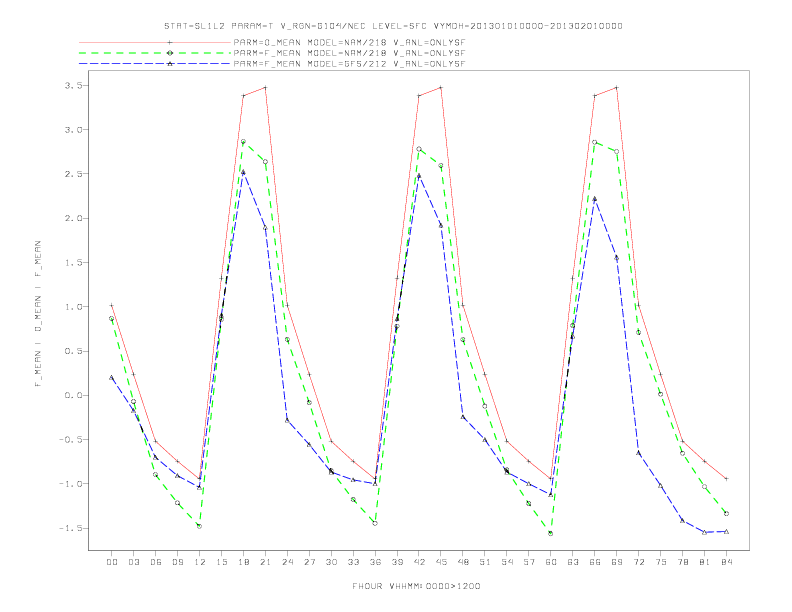The image size is (792, 612).
Task: Click x-axis tick label 81
Action: 705,562
